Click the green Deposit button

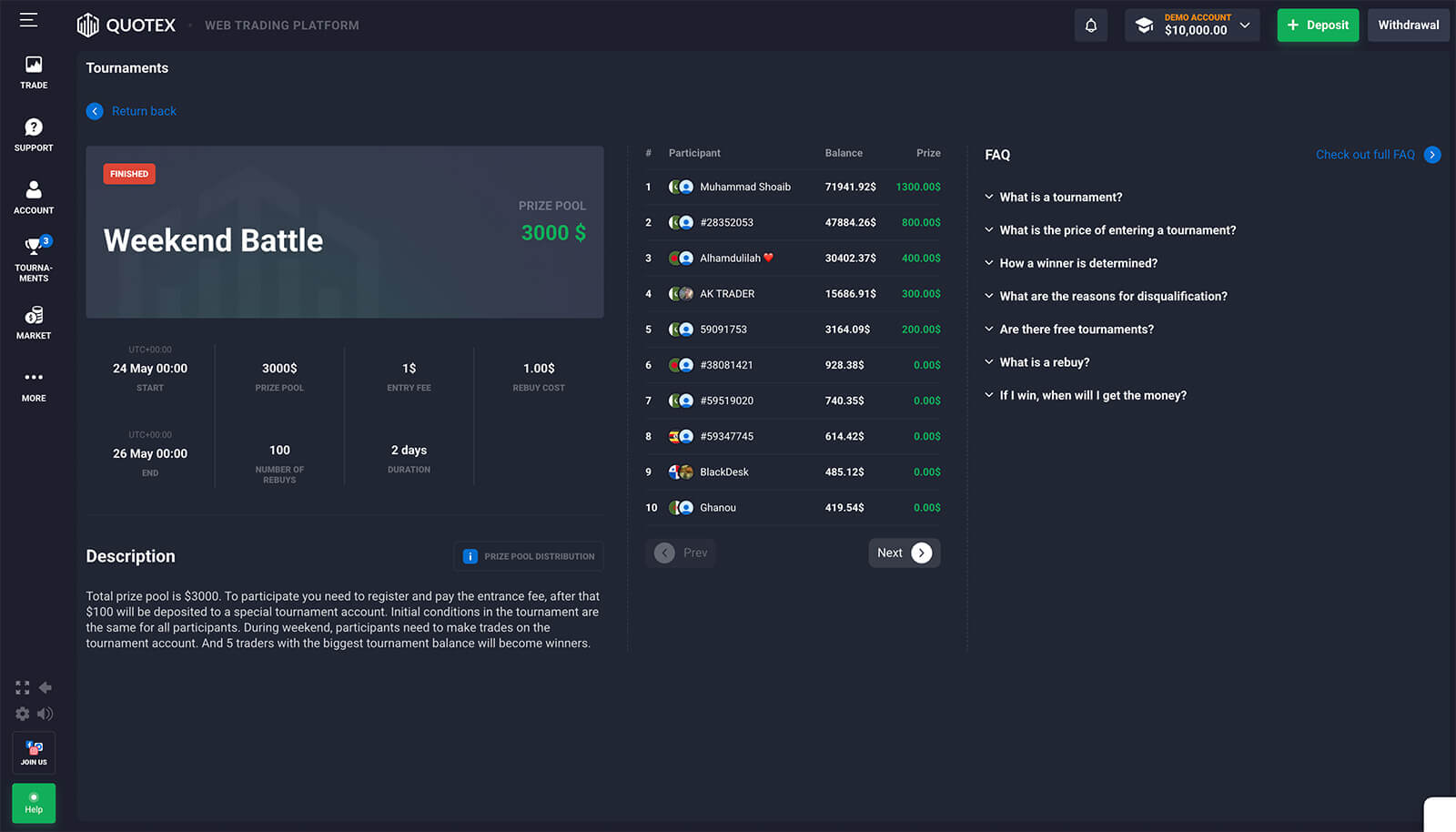(x=1317, y=25)
